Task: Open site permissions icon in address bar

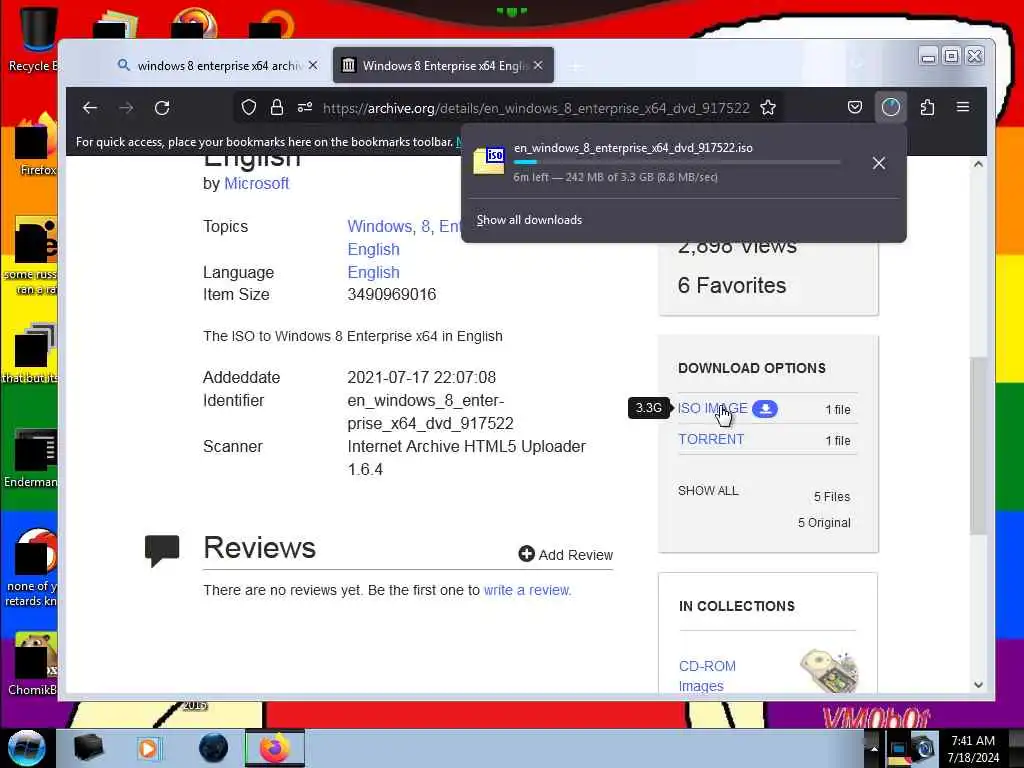Action: (305, 107)
